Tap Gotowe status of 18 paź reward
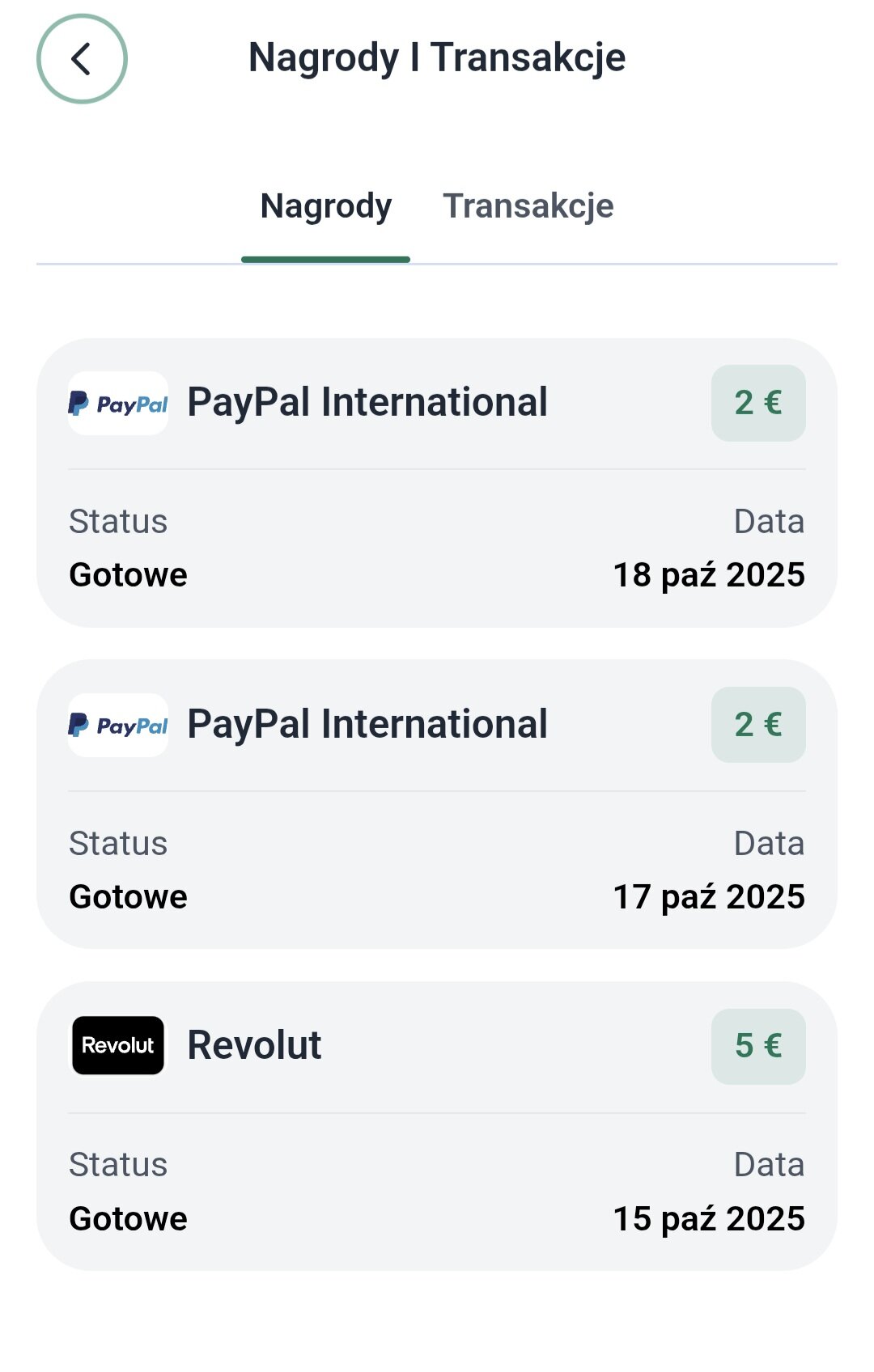 coord(128,575)
